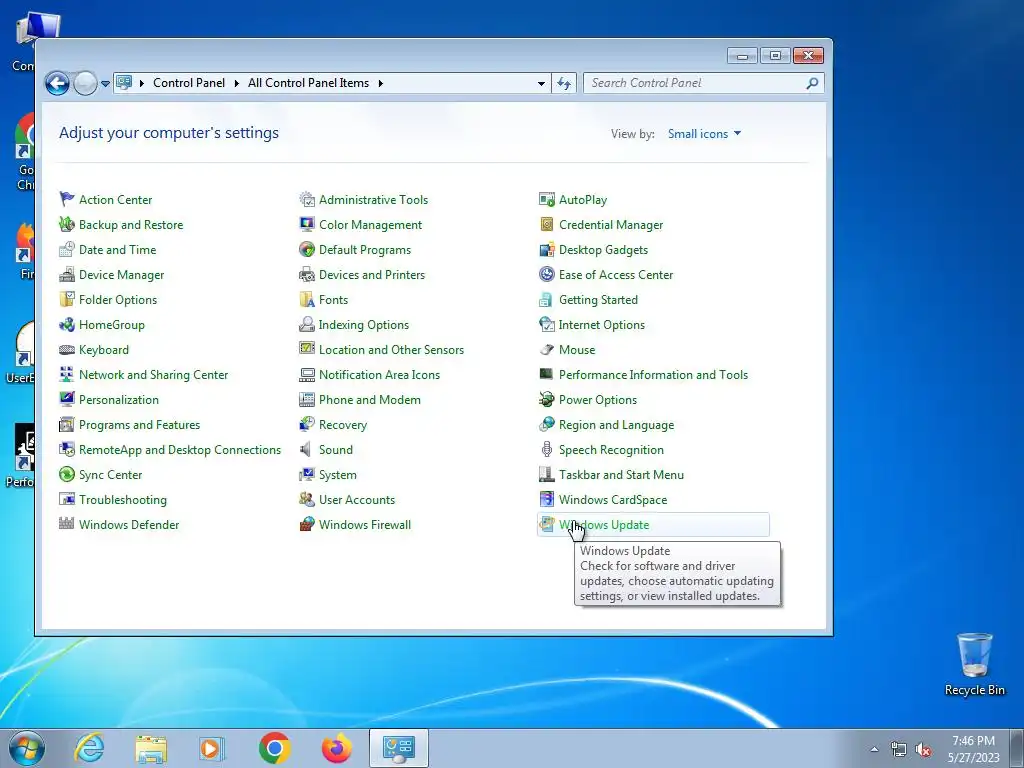Click the Programs and Features icon
Image resolution: width=1024 pixels, height=768 pixels.
click(x=67, y=424)
